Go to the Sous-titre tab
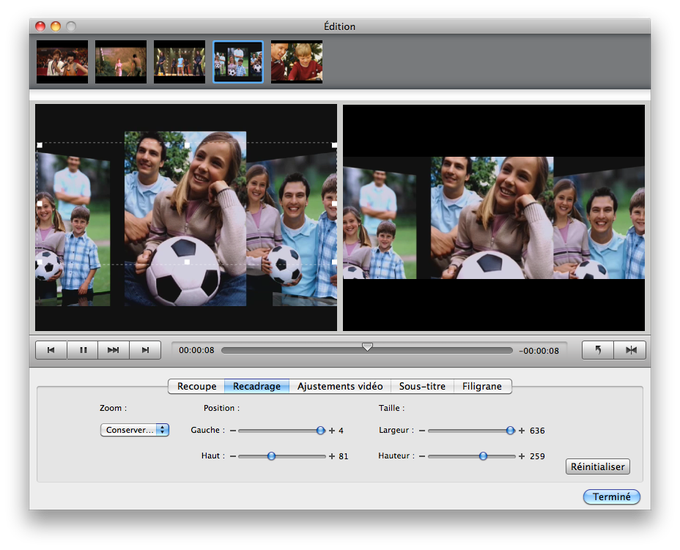680x550 pixels. 422,386
